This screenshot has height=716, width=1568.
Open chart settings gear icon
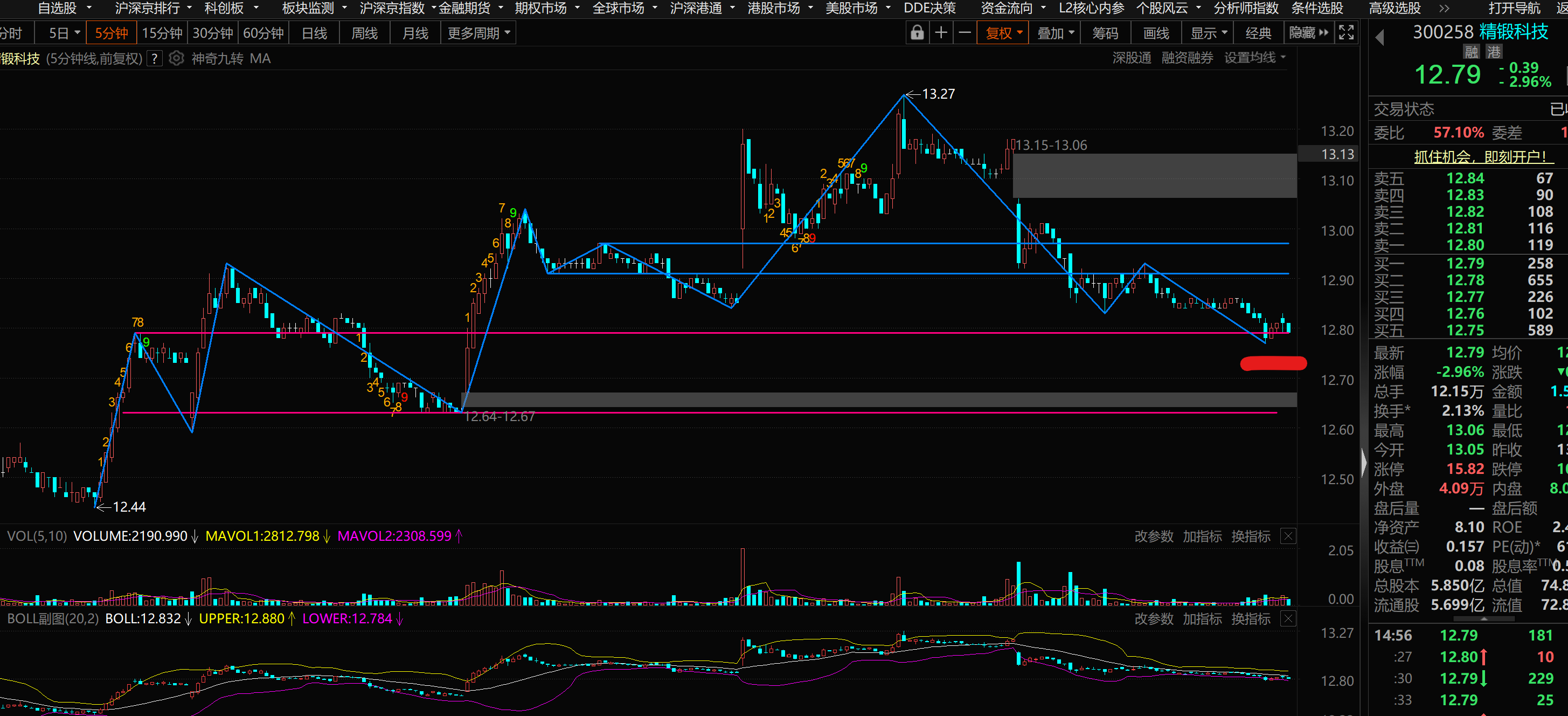176,58
